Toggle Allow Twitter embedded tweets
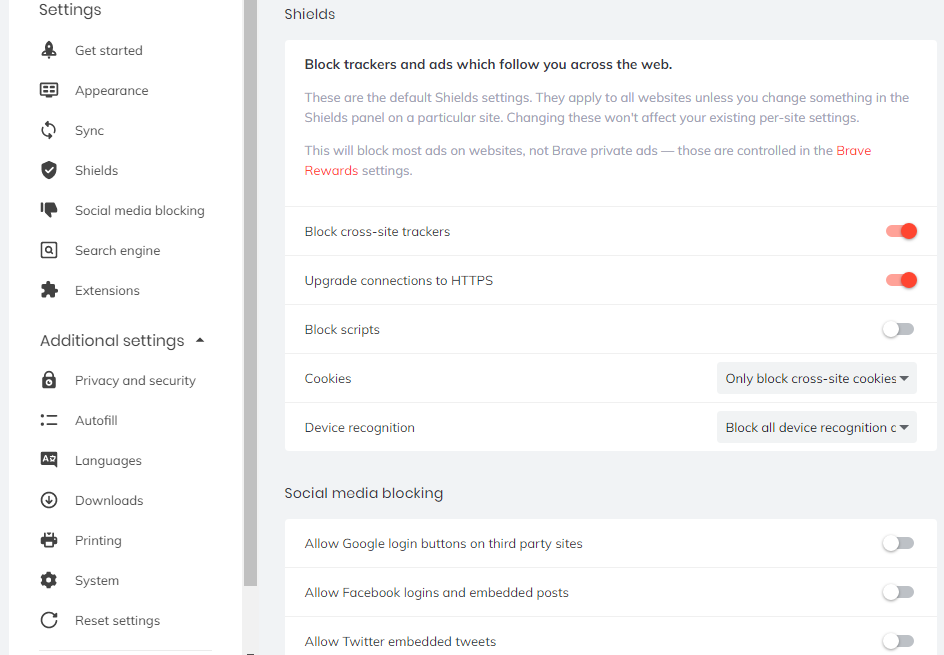 coord(898,641)
